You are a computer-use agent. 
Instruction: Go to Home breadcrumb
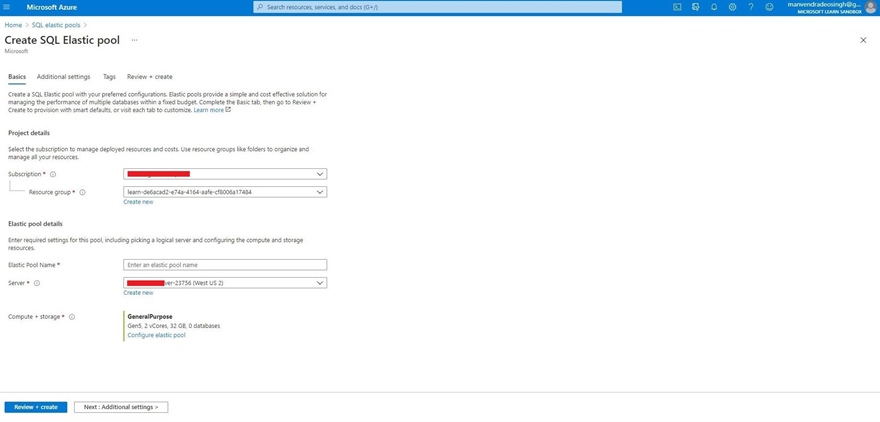[13, 25]
